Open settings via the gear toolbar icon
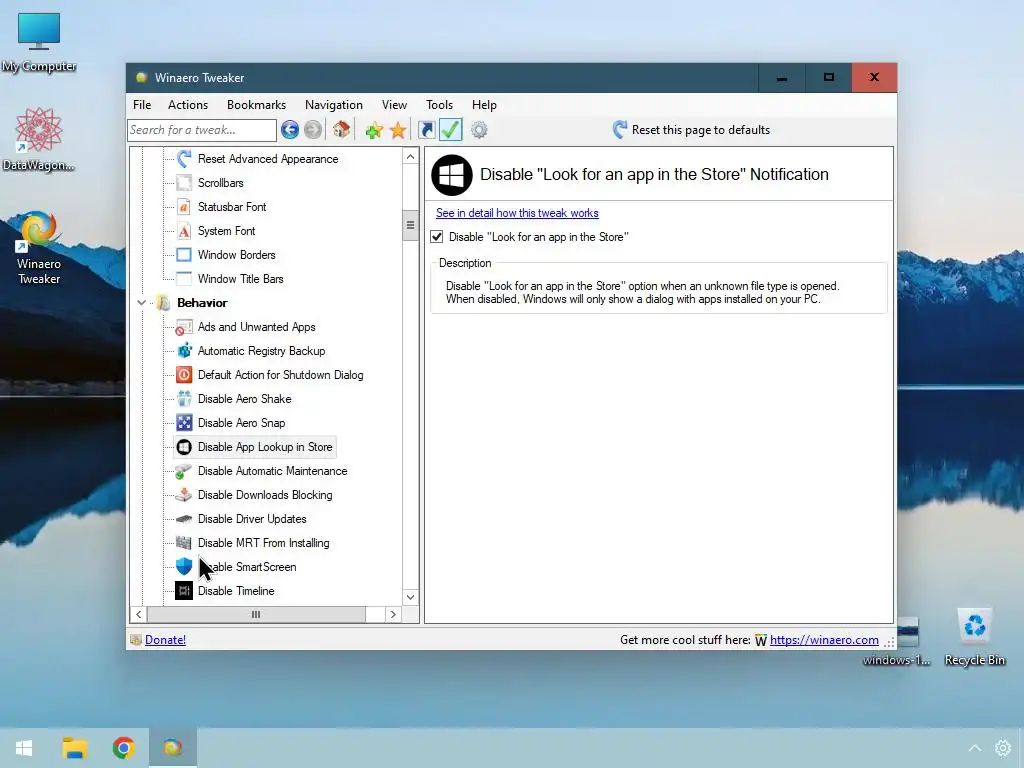The width and height of the screenshot is (1024, 768). tap(479, 130)
